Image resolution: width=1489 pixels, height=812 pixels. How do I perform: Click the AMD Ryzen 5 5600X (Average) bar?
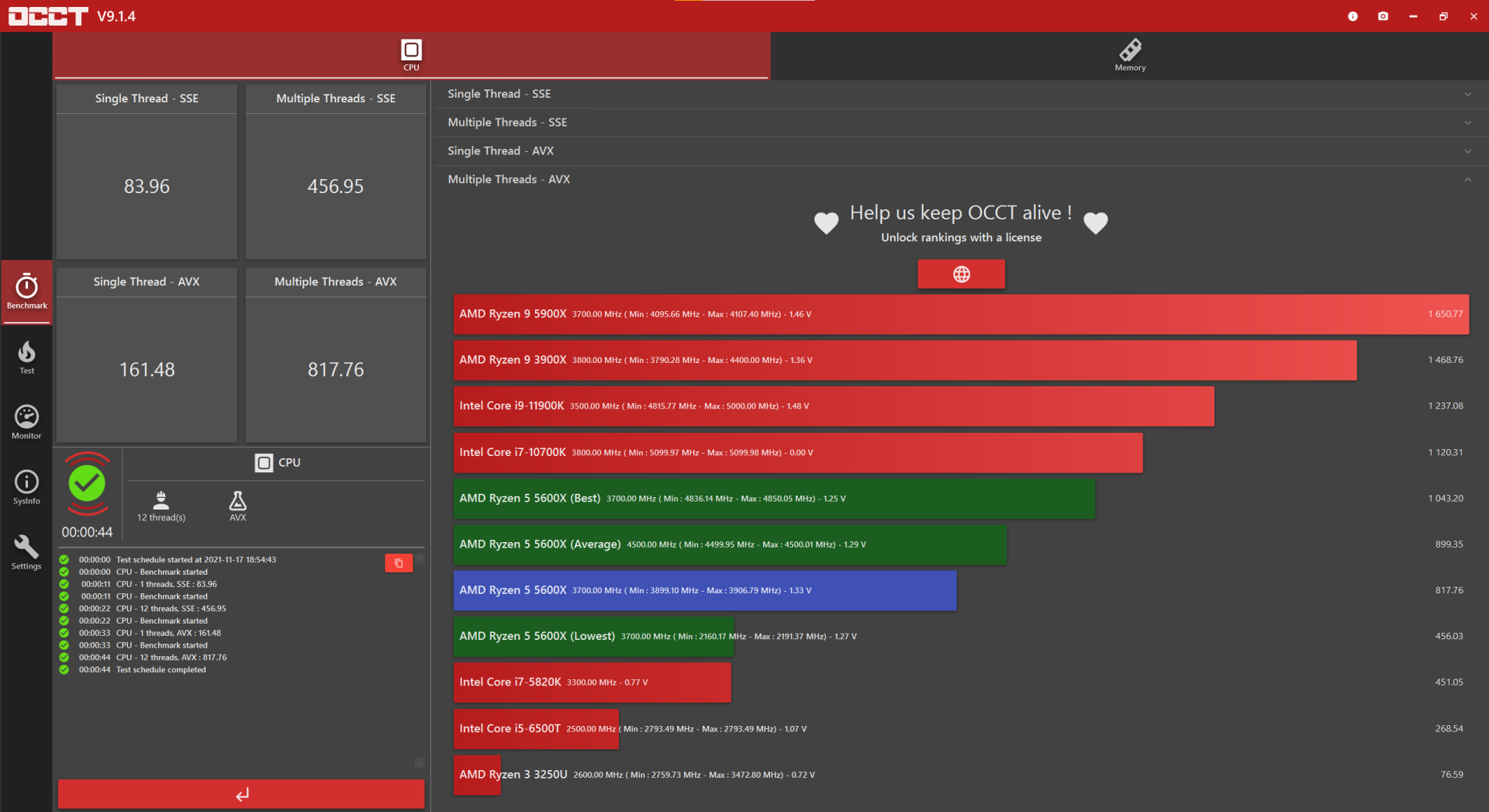tap(730, 544)
